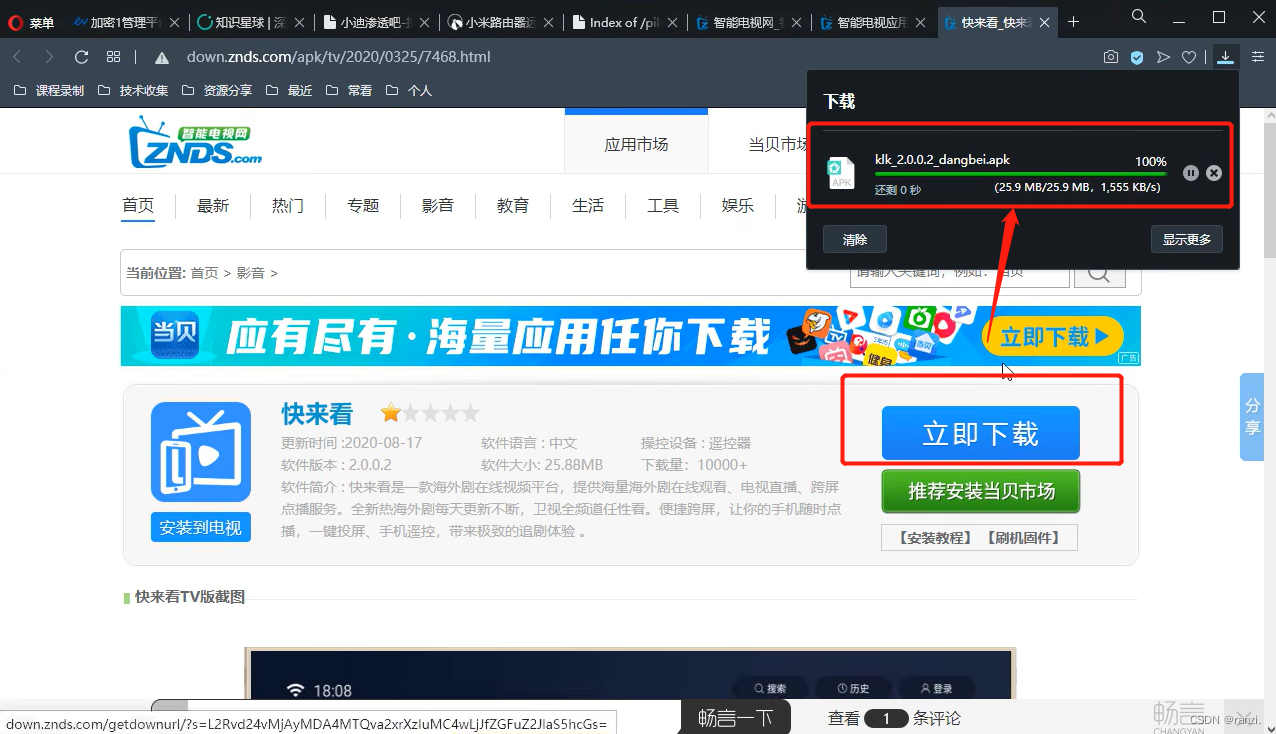Open the 分享 side tab
Image resolution: width=1276 pixels, height=734 pixels.
[1252, 417]
